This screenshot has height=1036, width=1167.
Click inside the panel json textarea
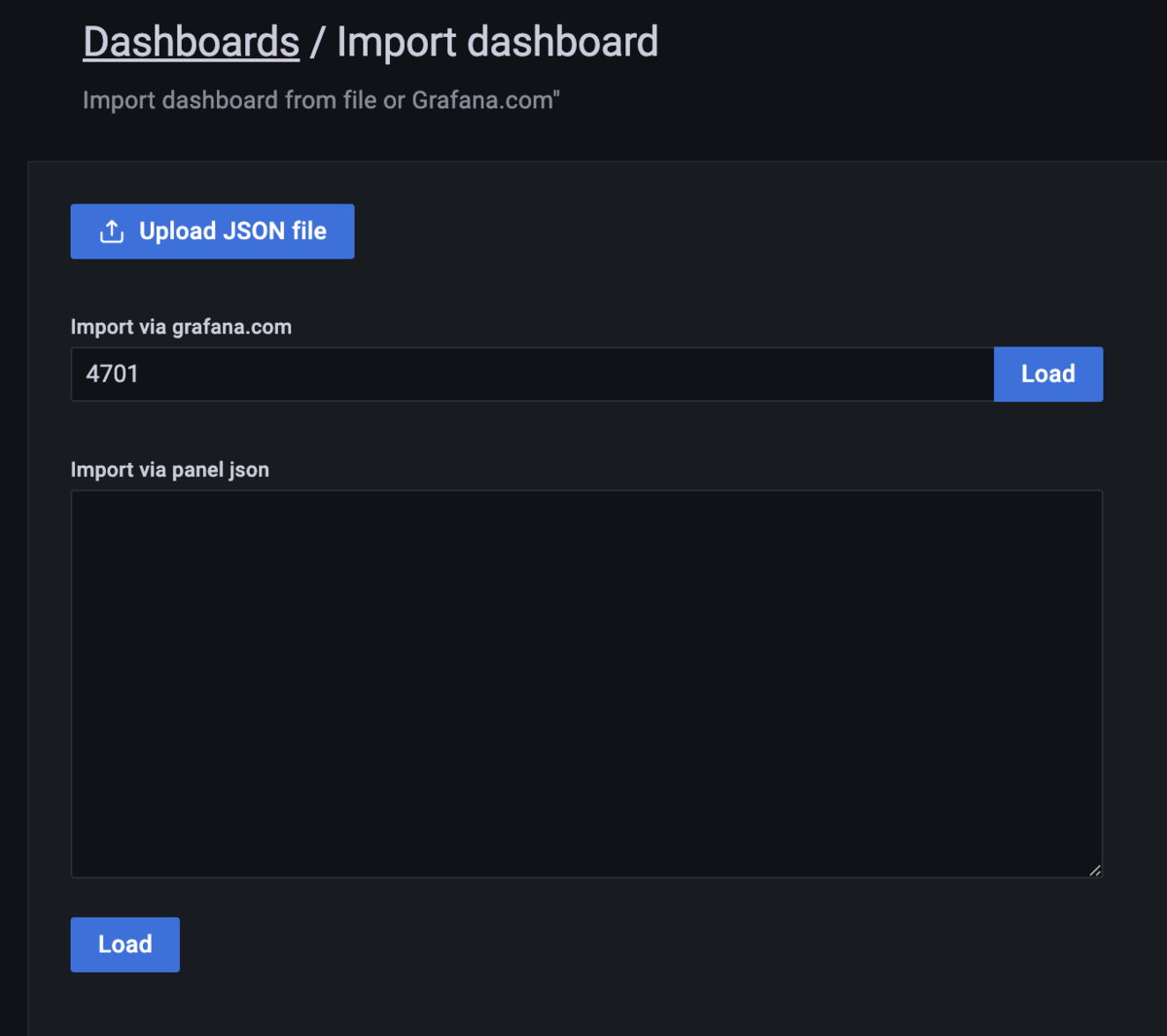[586, 684]
